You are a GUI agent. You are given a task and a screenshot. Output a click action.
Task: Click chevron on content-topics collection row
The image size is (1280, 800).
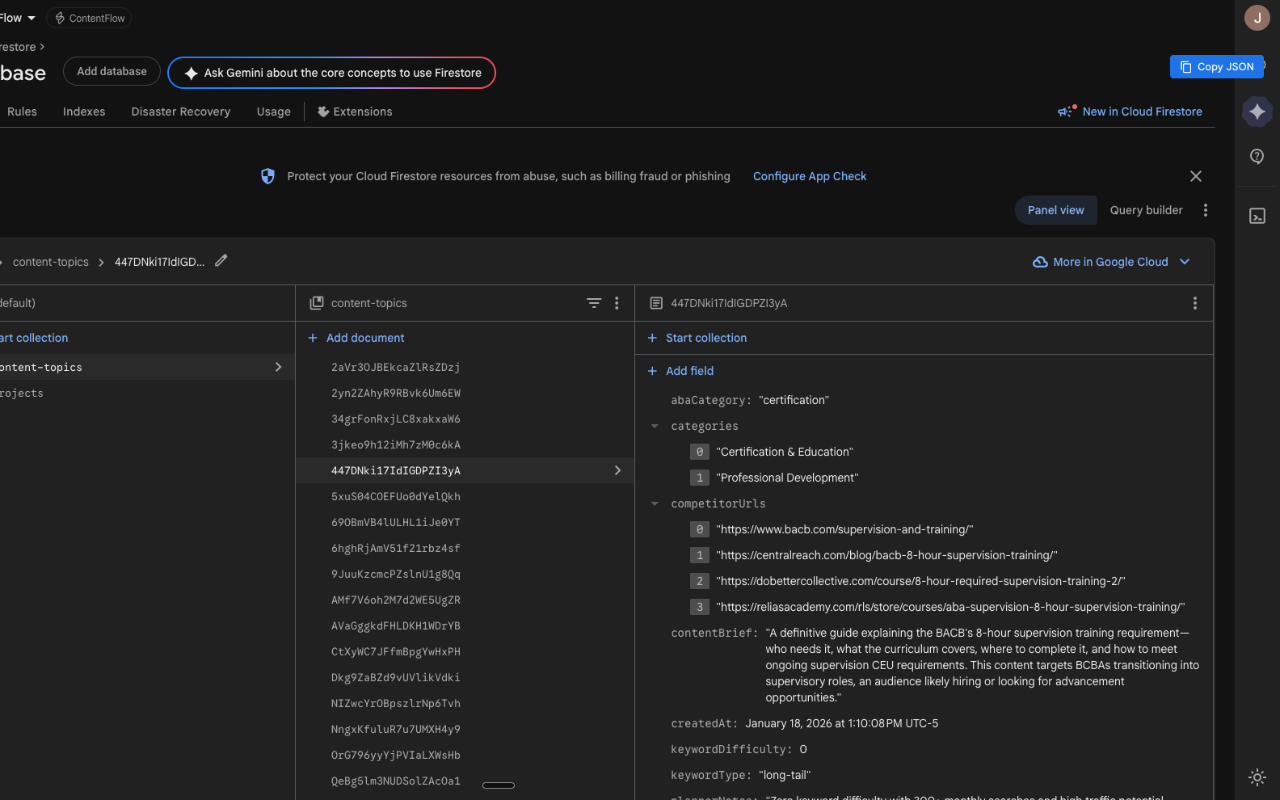(278, 367)
